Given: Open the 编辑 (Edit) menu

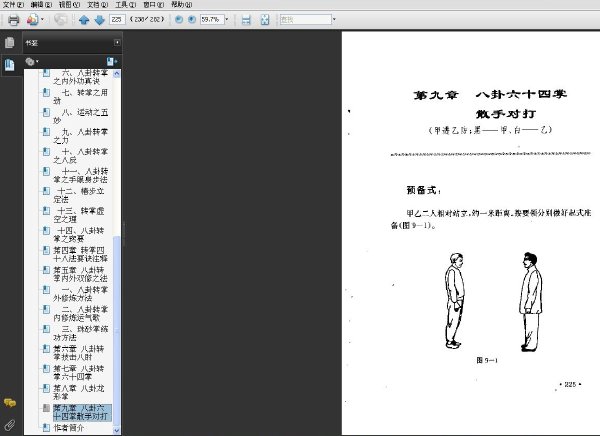Looking at the screenshot, I should pos(41,5).
